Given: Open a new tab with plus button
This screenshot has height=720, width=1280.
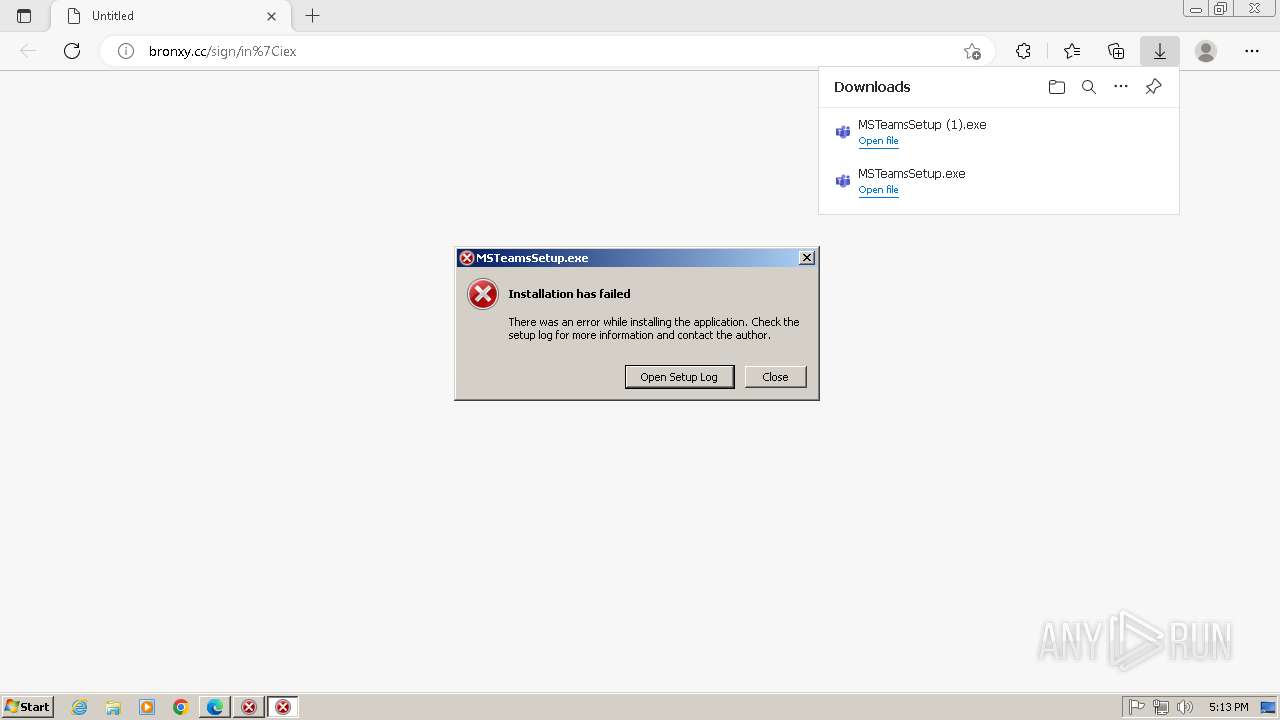Looking at the screenshot, I should [312, 16].
